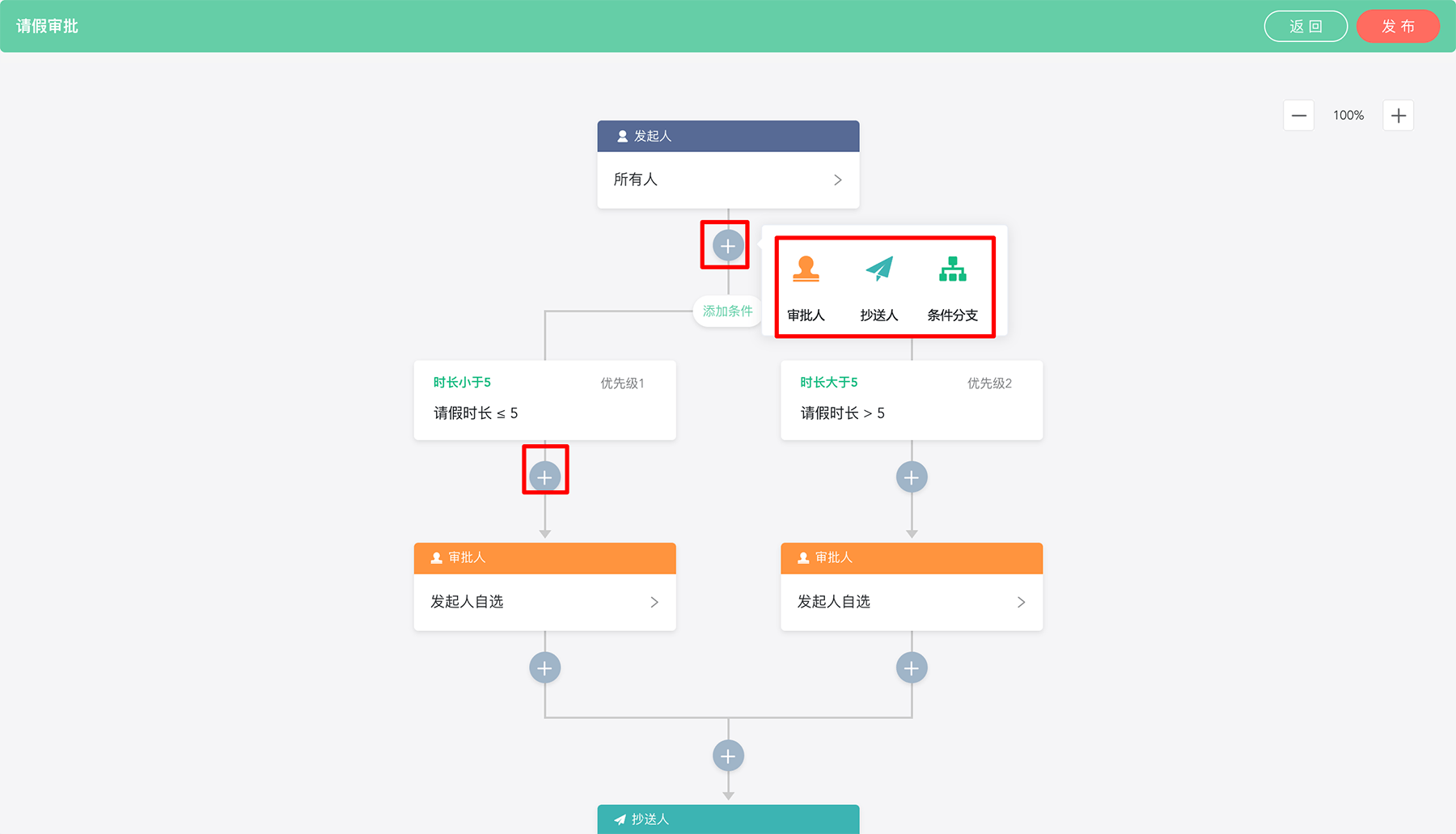
Task: Add node below 时长大于5 condition
Action: [912, 477]
